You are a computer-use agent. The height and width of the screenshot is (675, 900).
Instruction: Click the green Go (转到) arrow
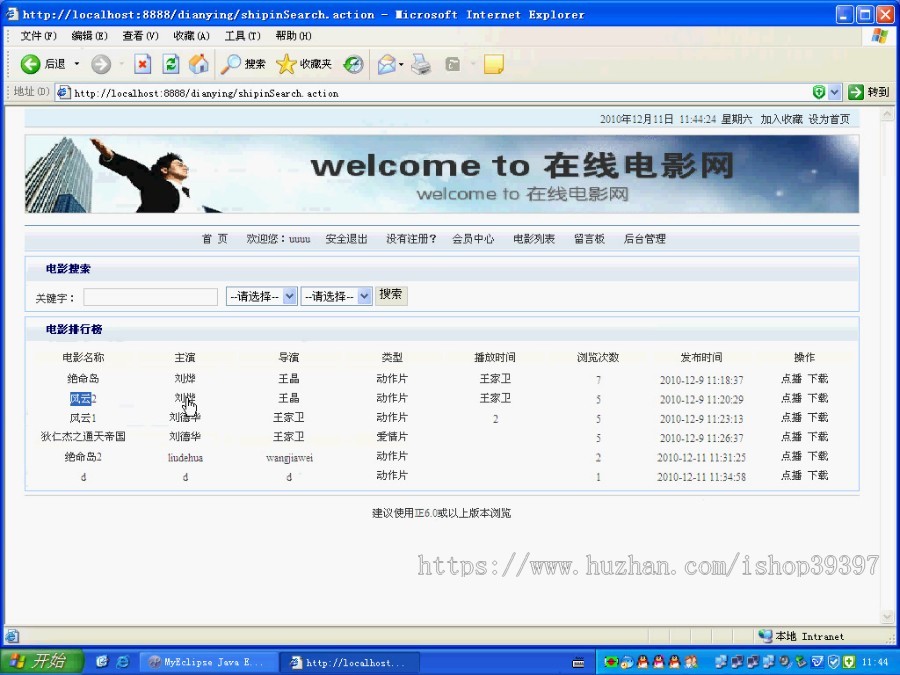[855, 92]
